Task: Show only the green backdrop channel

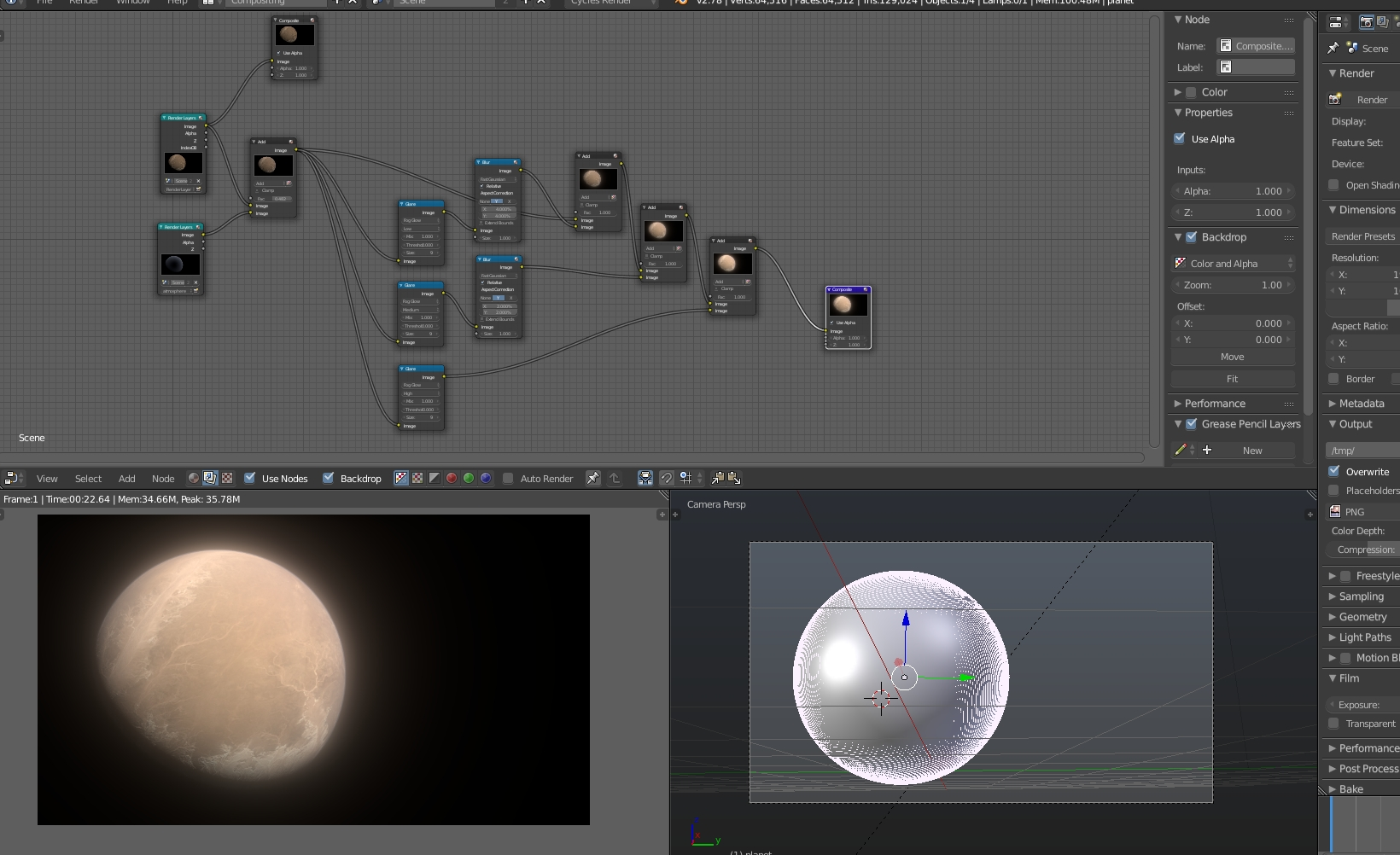Action: (x=469, y=479)
